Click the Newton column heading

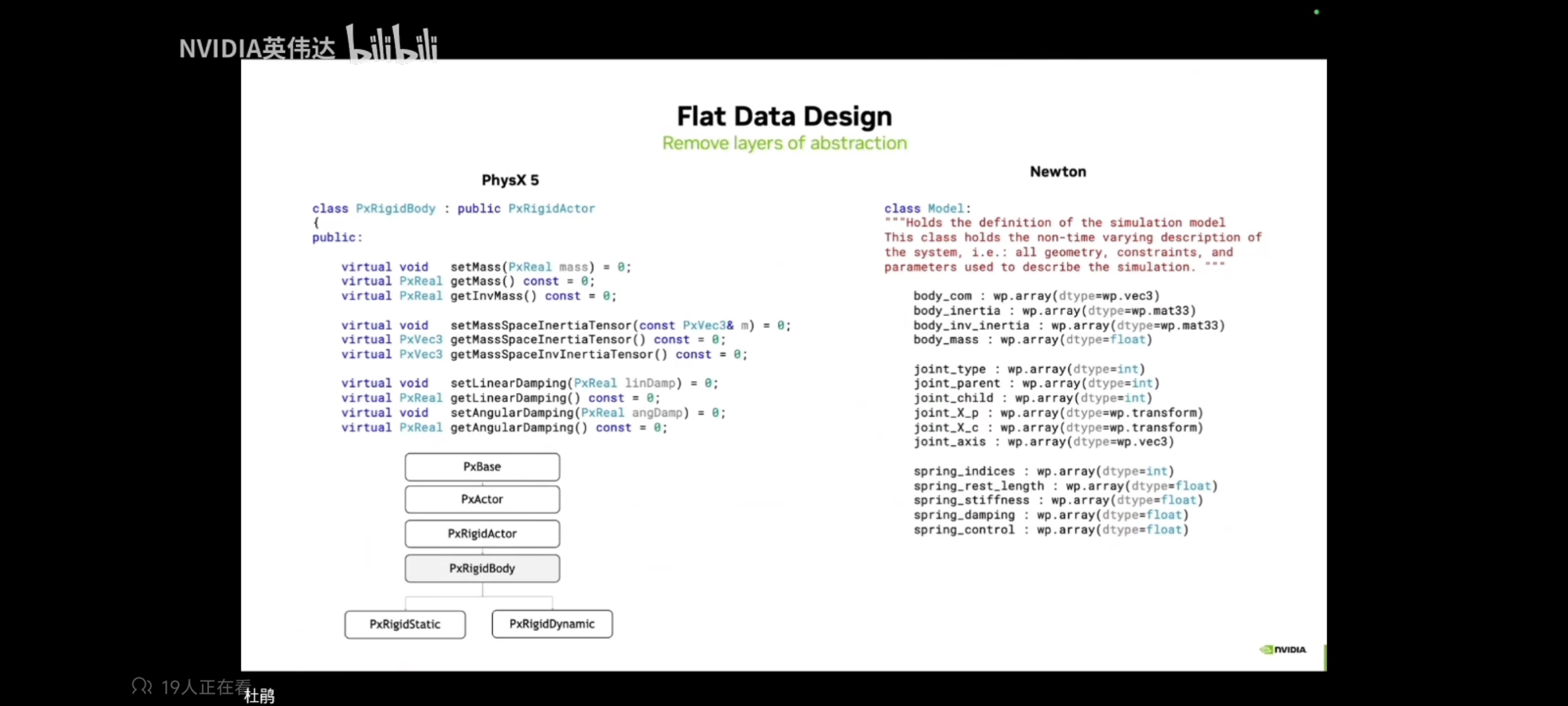click(x=1057, y=172)
